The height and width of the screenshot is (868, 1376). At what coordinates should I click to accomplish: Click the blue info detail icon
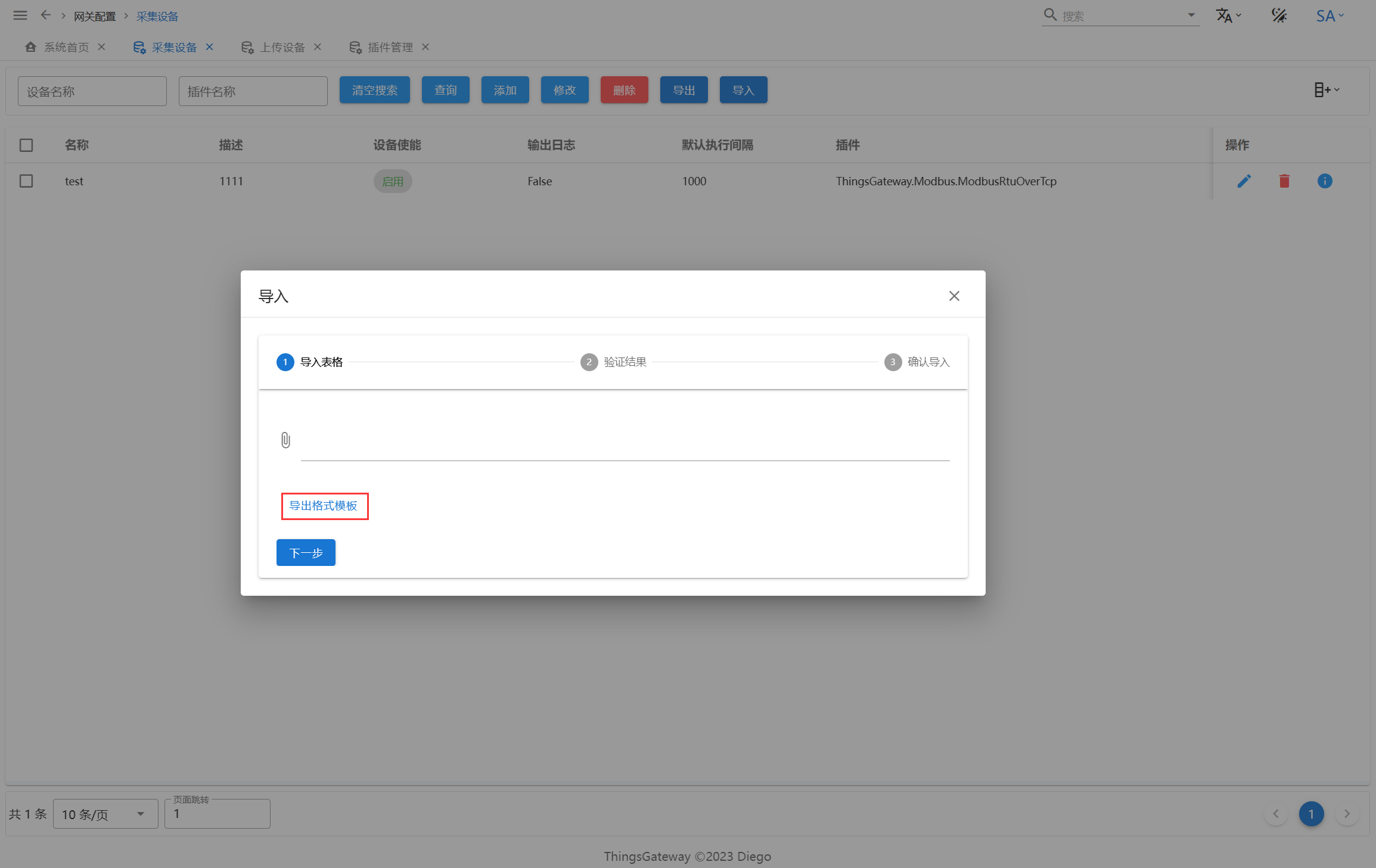point(1325,181)
